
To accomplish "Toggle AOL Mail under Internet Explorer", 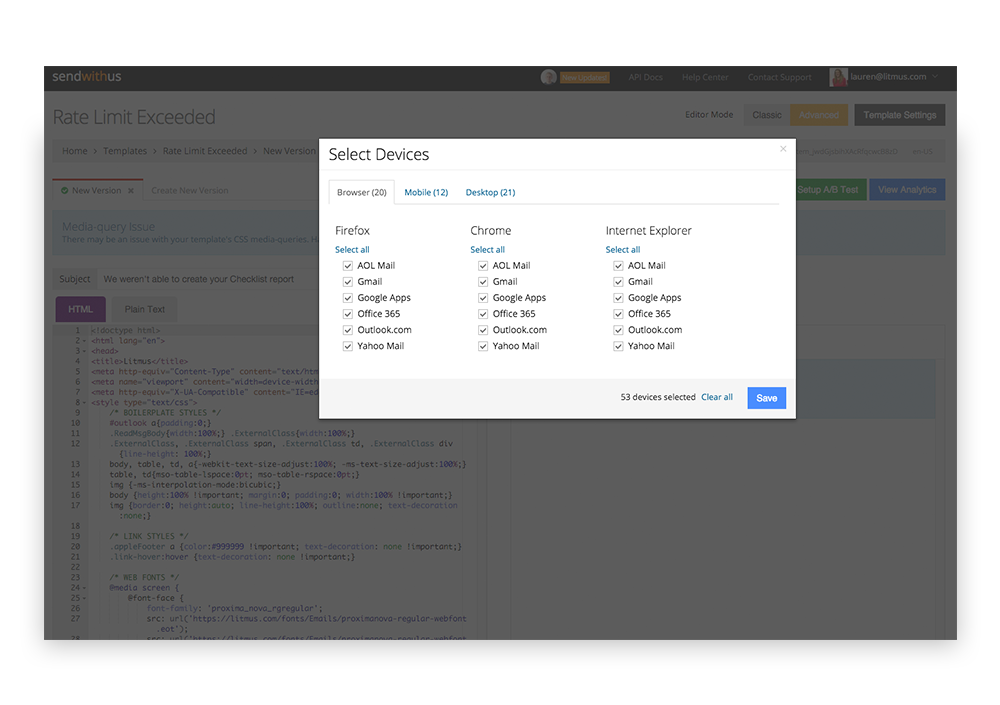I will [618, 265].
